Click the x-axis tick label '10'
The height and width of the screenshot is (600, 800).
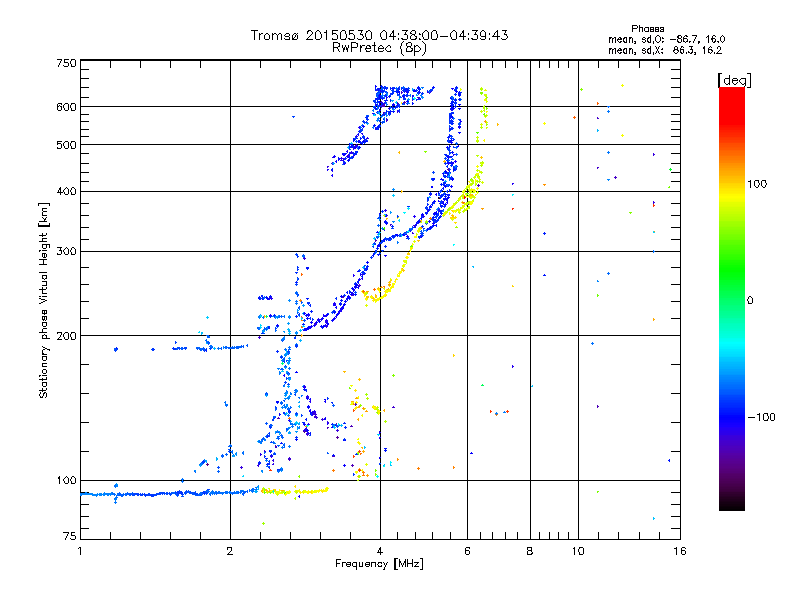click(578, 551)
